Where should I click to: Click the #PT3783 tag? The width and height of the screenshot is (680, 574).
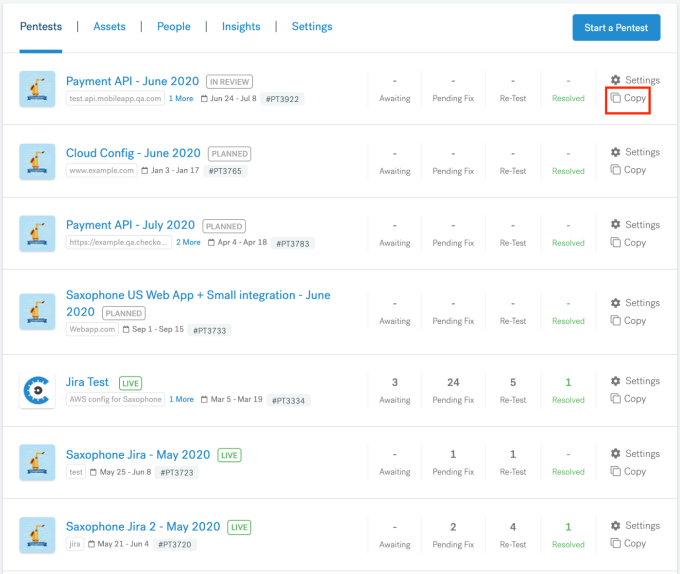click(x=293, y=243)
